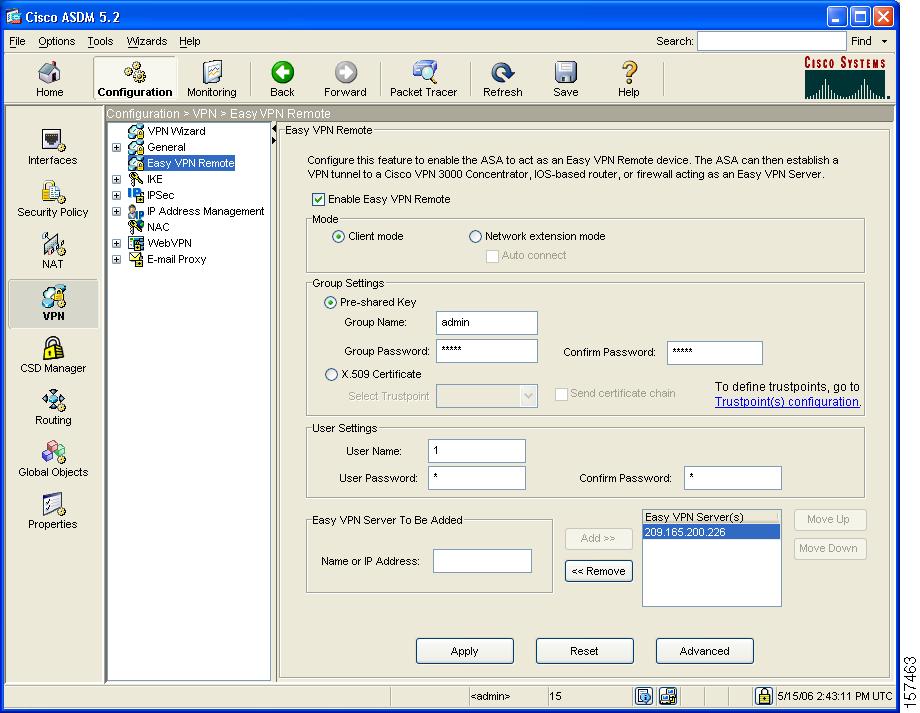Open the Monitoring view
Viewport: 920px width, 713px height.
(212, 79)
